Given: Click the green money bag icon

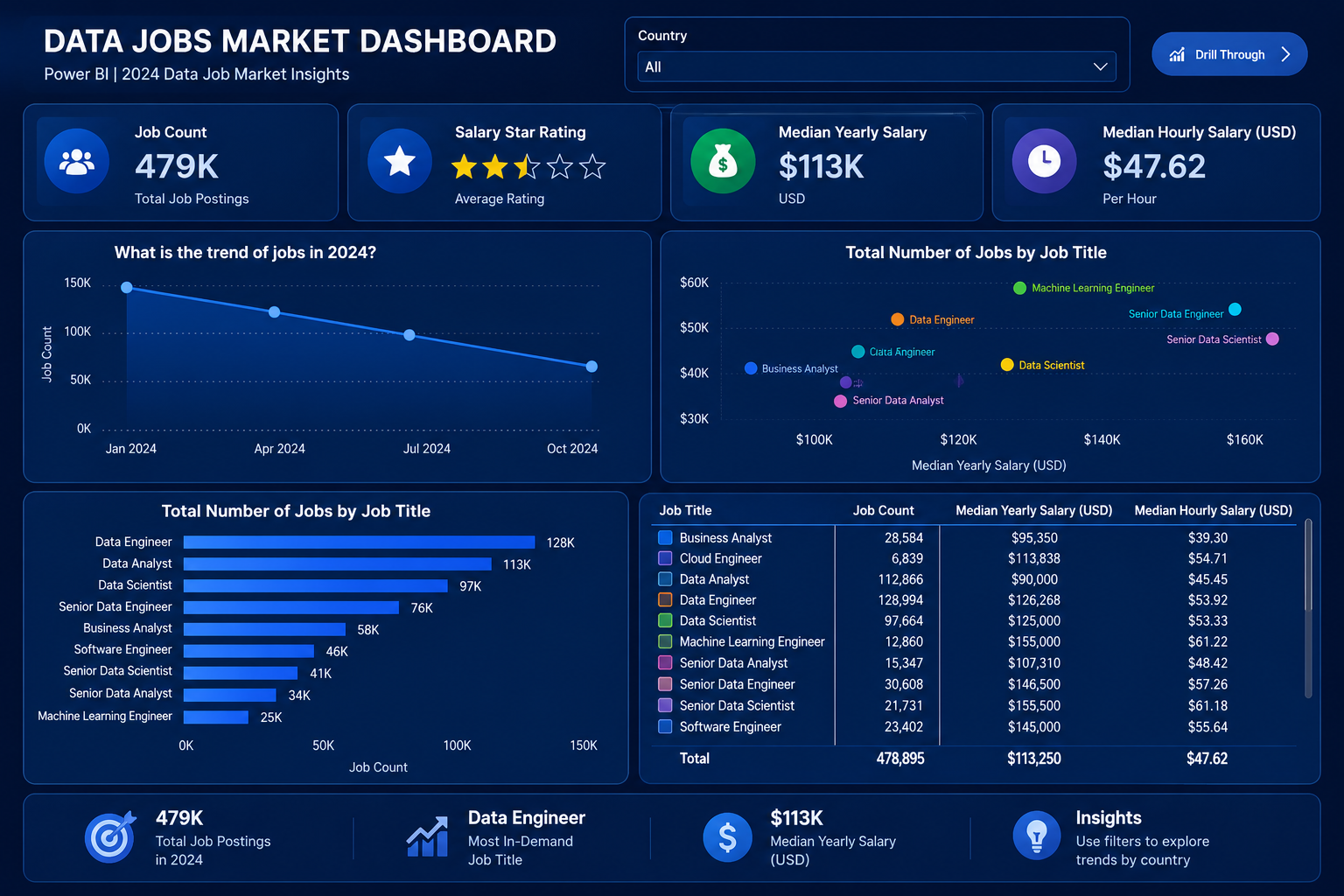Looking at the screenshot, I should point(723,161).
